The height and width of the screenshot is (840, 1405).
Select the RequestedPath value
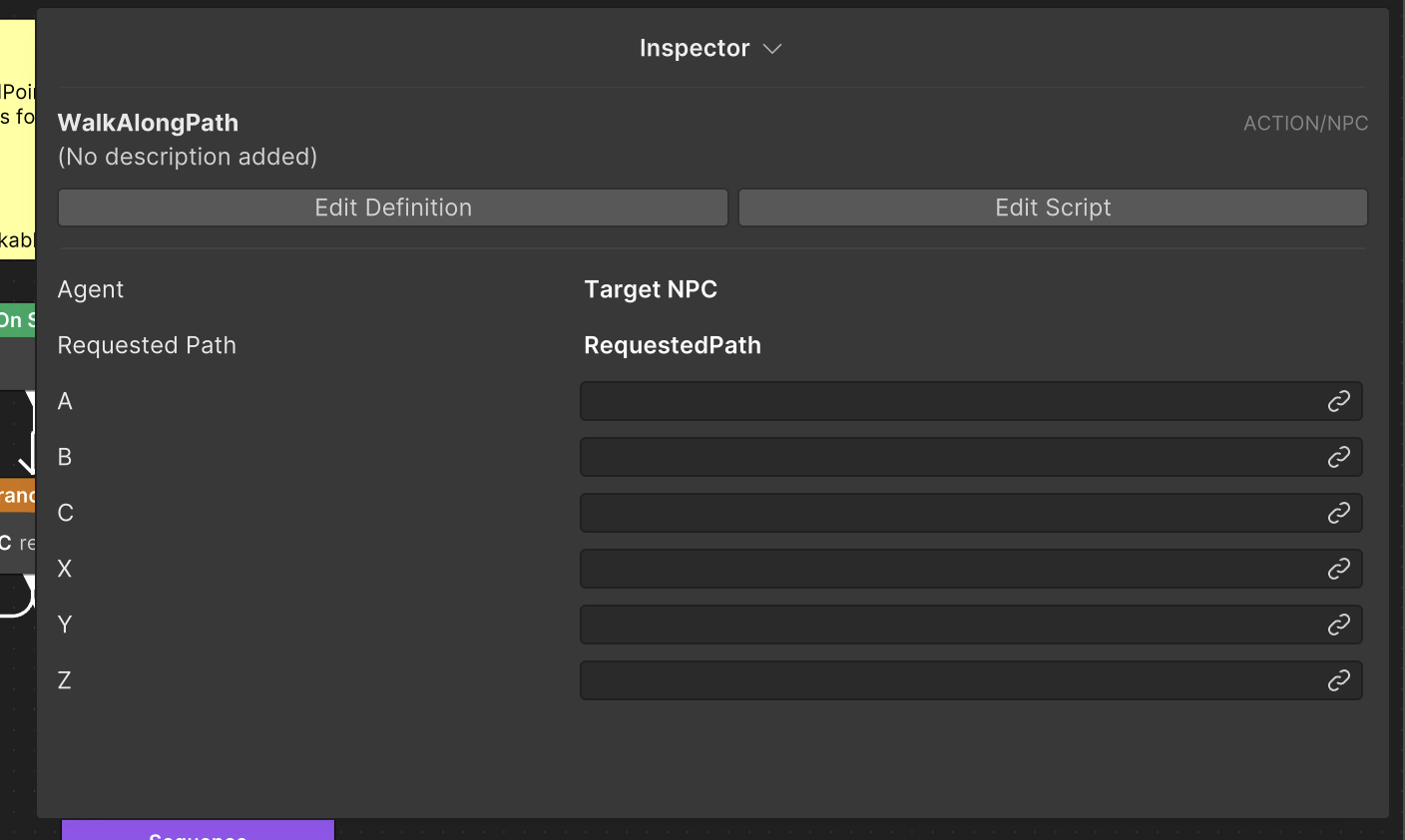tap(673, 345)
